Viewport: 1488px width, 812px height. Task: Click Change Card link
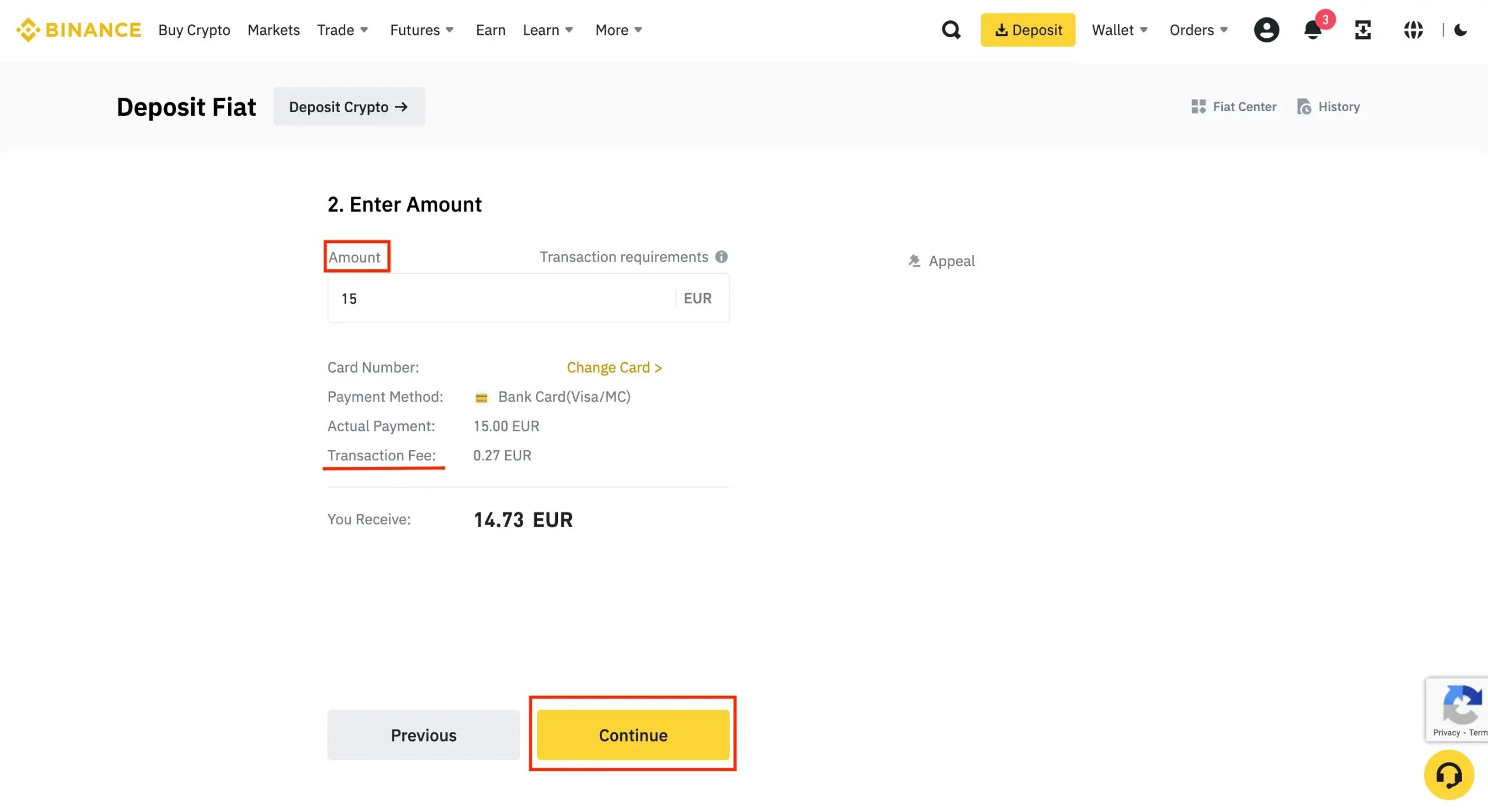click(614, 367)
